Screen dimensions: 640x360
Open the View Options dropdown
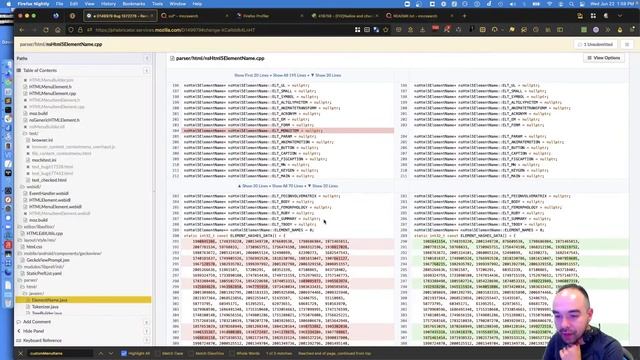coord(604,58)
